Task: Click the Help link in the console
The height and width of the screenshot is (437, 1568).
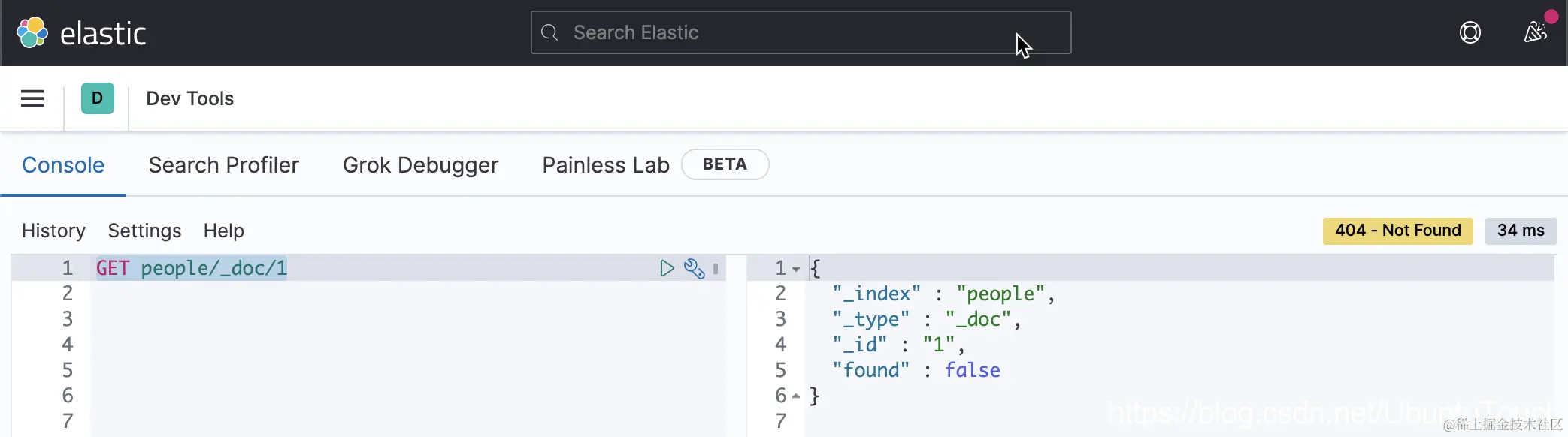Action: click(223, 231)
